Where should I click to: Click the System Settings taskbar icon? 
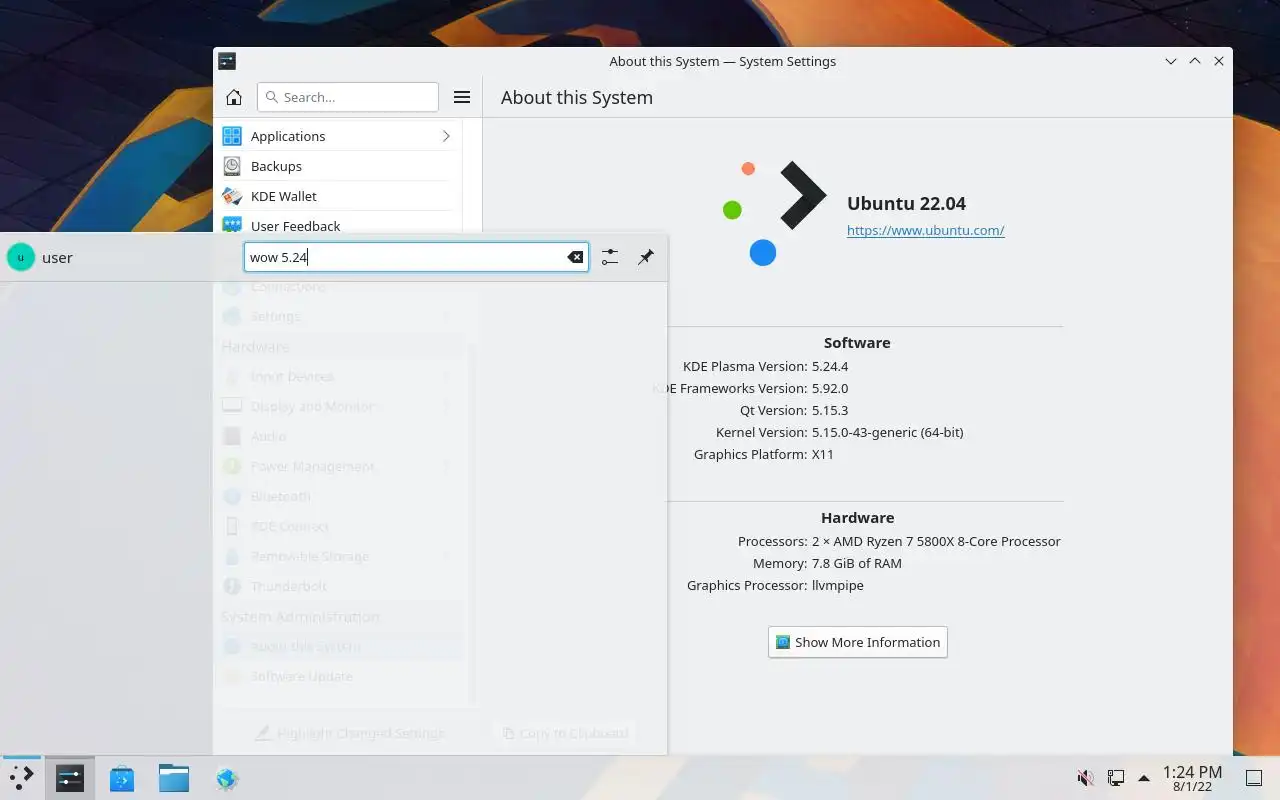point(70,778)
